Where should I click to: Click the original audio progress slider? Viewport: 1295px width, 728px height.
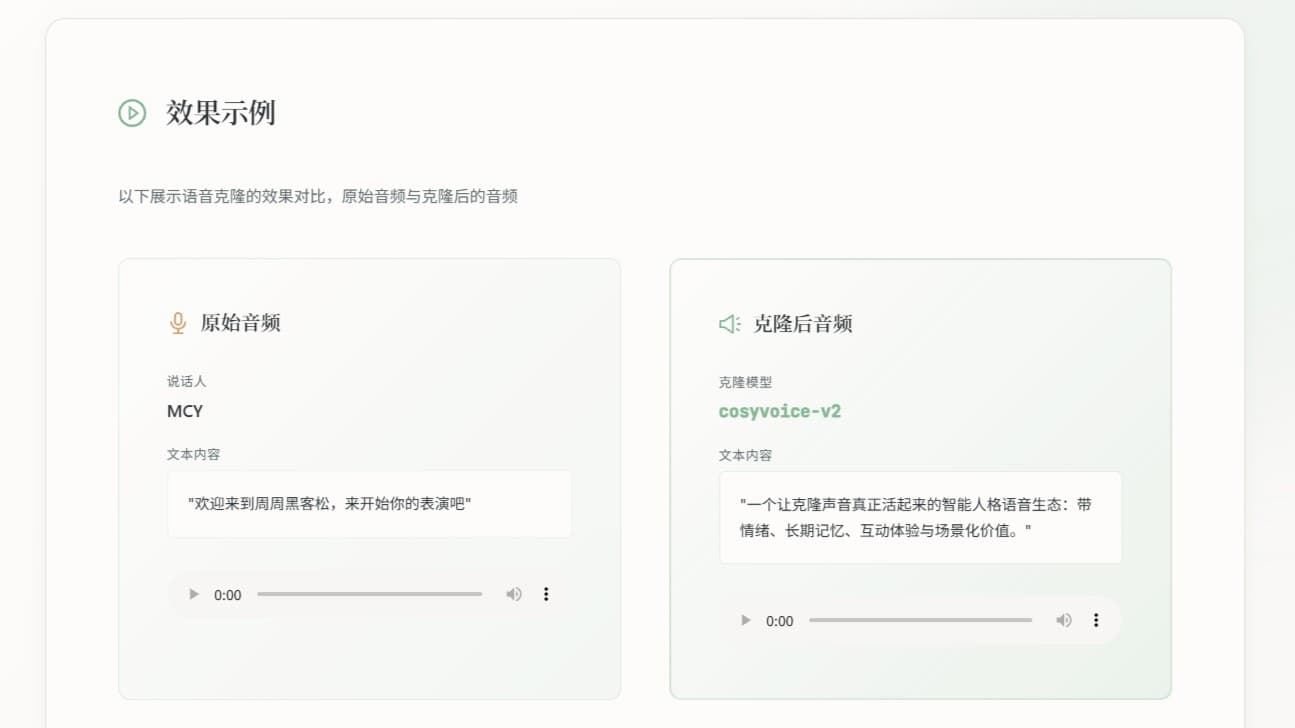(x=370, y=594)
